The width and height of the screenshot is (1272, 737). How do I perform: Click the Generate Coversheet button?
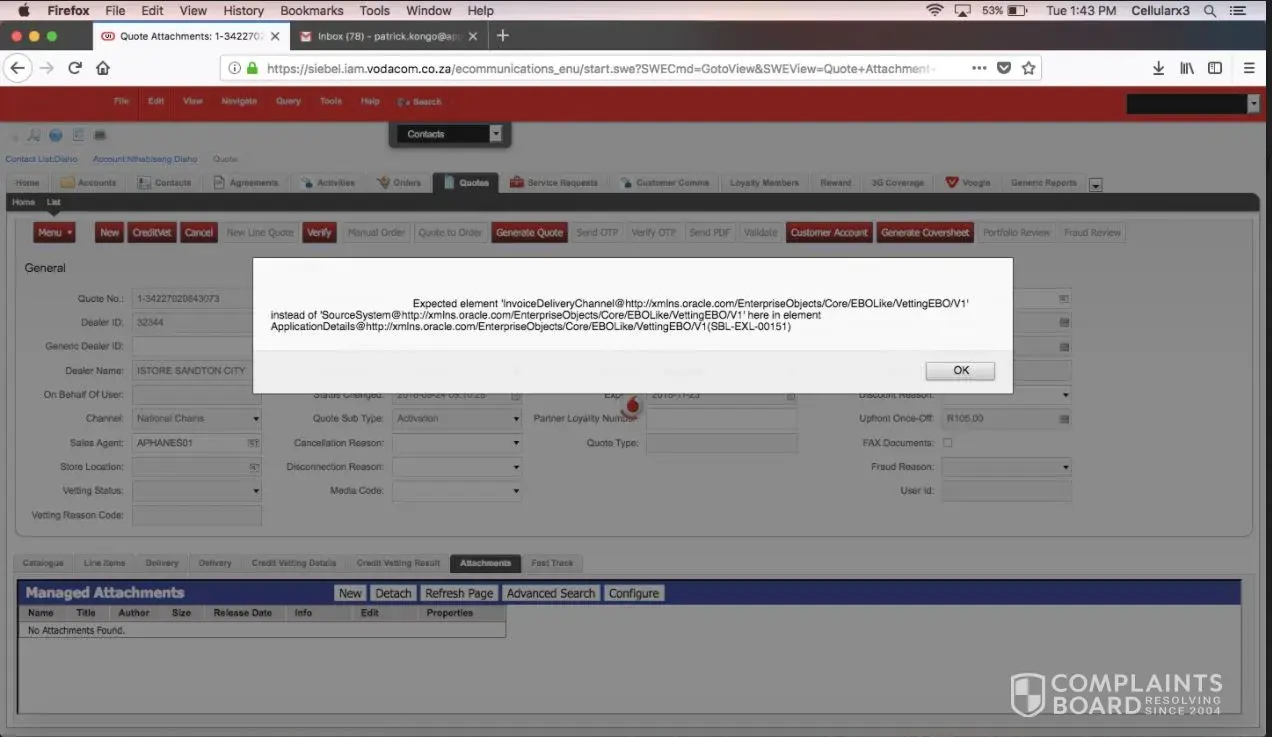[x=925, y=232]
